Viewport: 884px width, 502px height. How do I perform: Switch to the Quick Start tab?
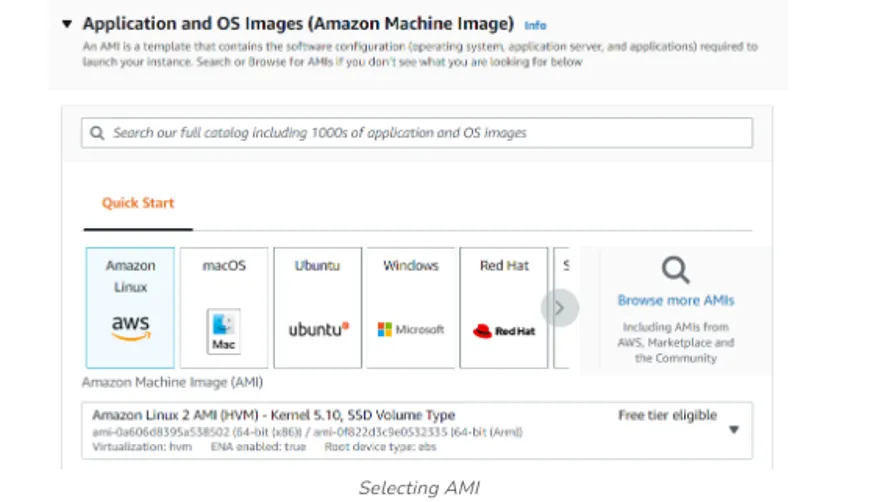(138, 203)
